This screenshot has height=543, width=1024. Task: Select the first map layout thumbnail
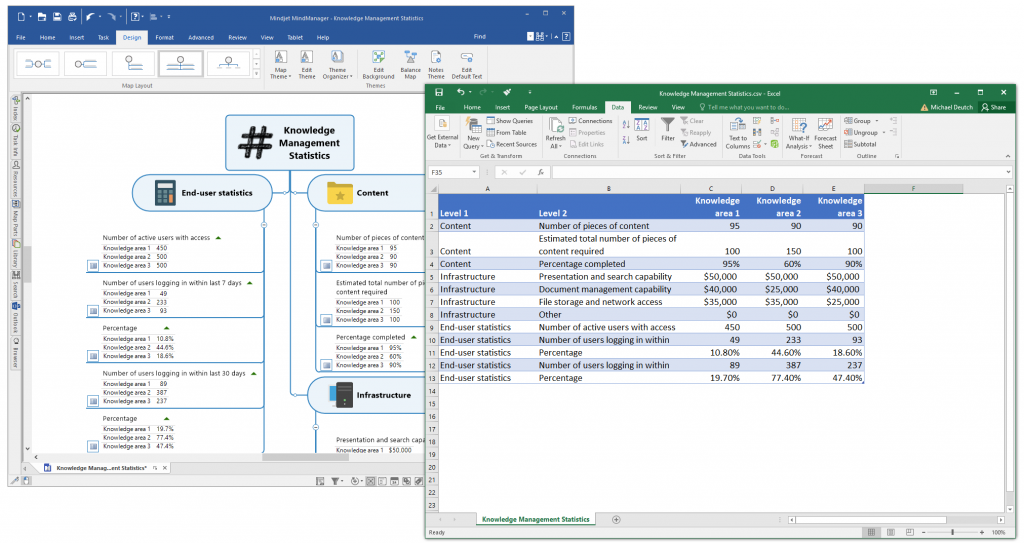pyautogui.click(x=38, y=64)
